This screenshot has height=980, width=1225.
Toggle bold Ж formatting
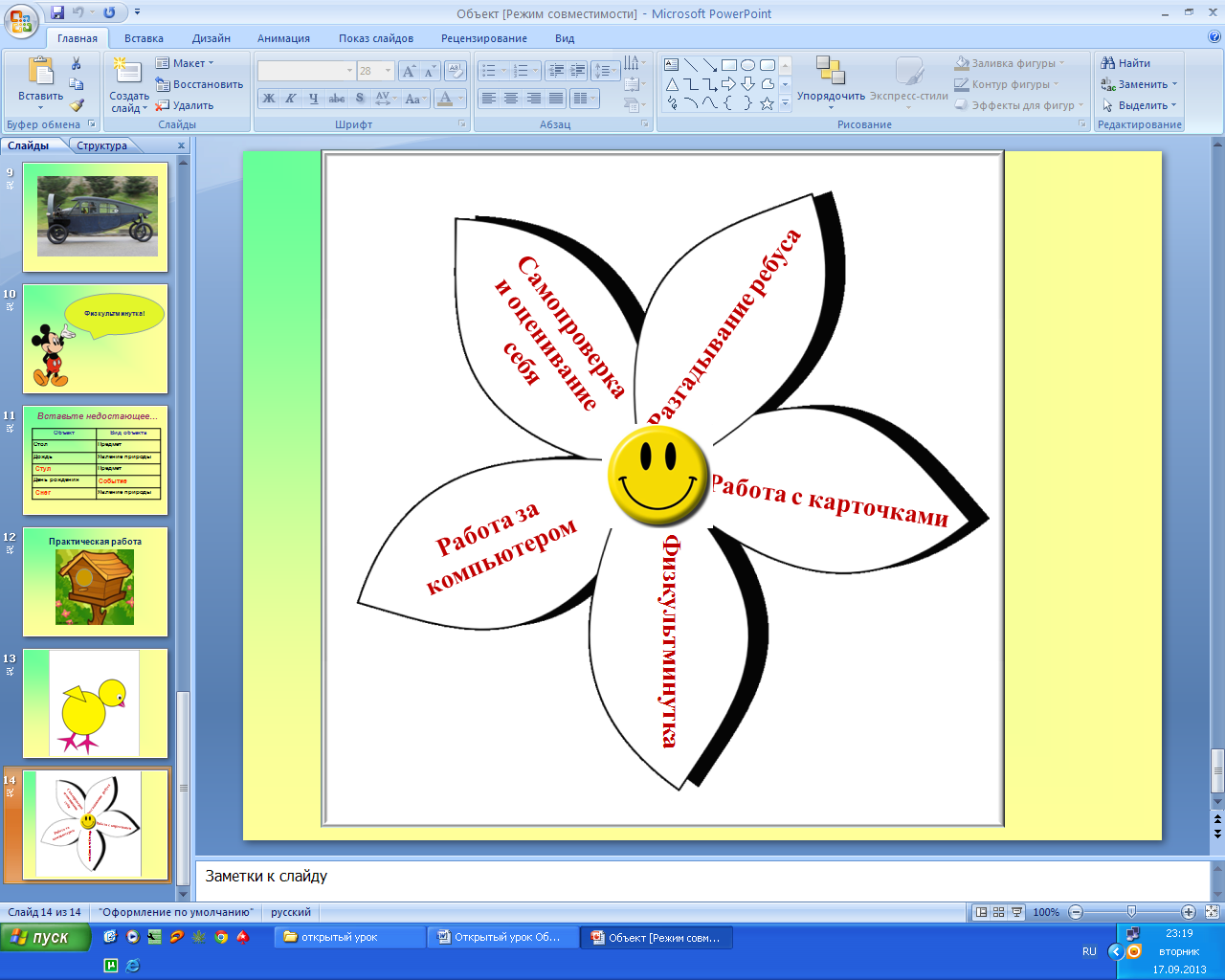click(x=269, y=98)
